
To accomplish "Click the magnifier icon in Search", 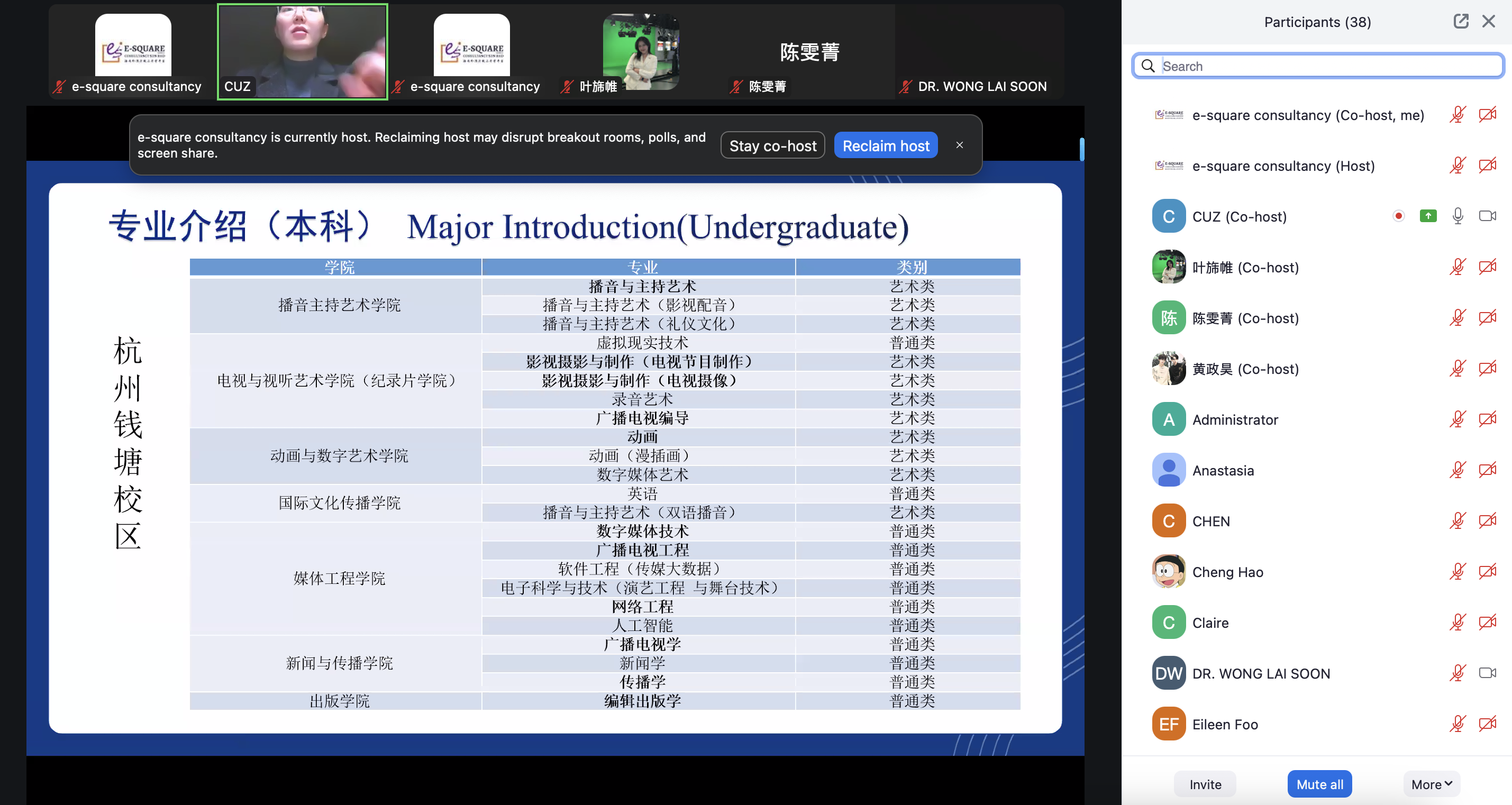I will (1148, 66).
